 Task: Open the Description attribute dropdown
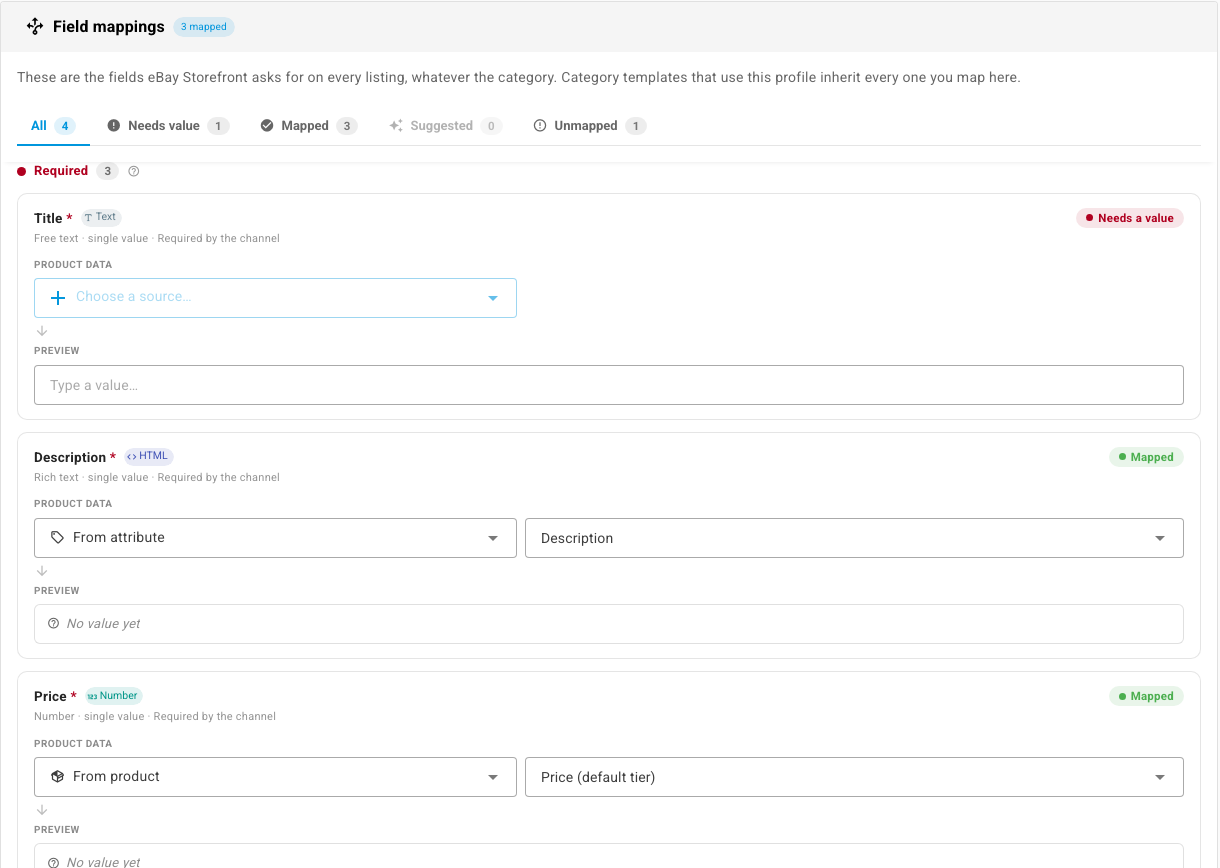[x=854, y=538]
